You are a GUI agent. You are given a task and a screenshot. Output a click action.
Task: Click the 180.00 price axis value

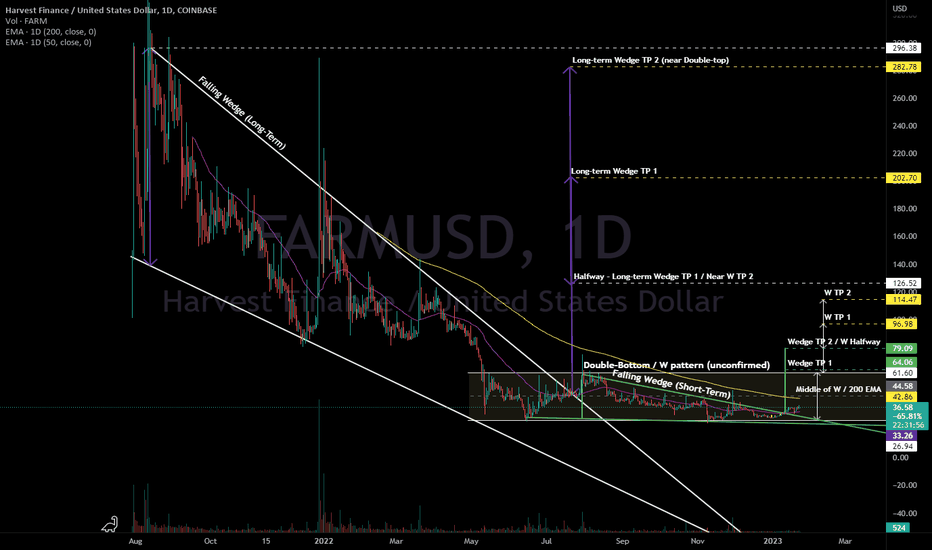tap(904, 209)
